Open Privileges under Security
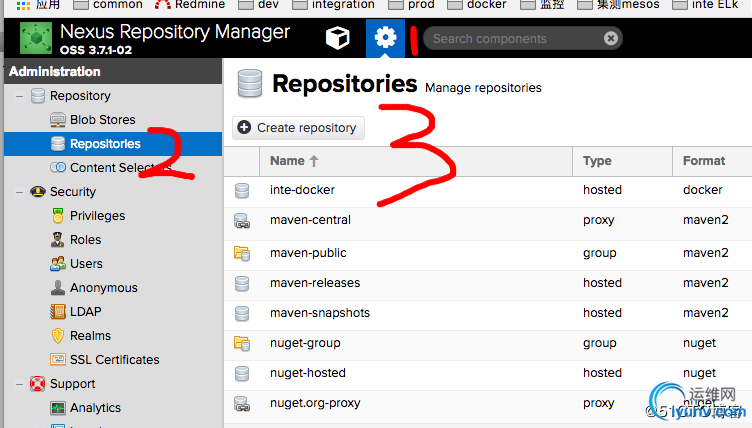 pos(97,215)
